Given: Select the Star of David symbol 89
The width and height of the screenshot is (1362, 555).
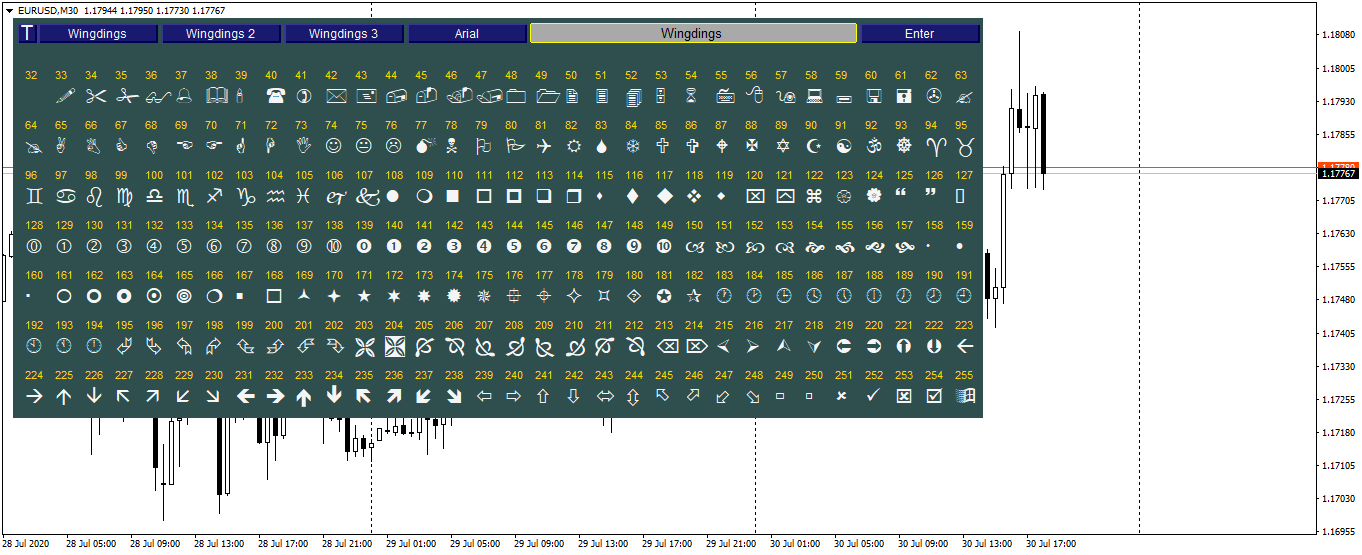Looking at the screenshot, I should click(x=782, y=146).
